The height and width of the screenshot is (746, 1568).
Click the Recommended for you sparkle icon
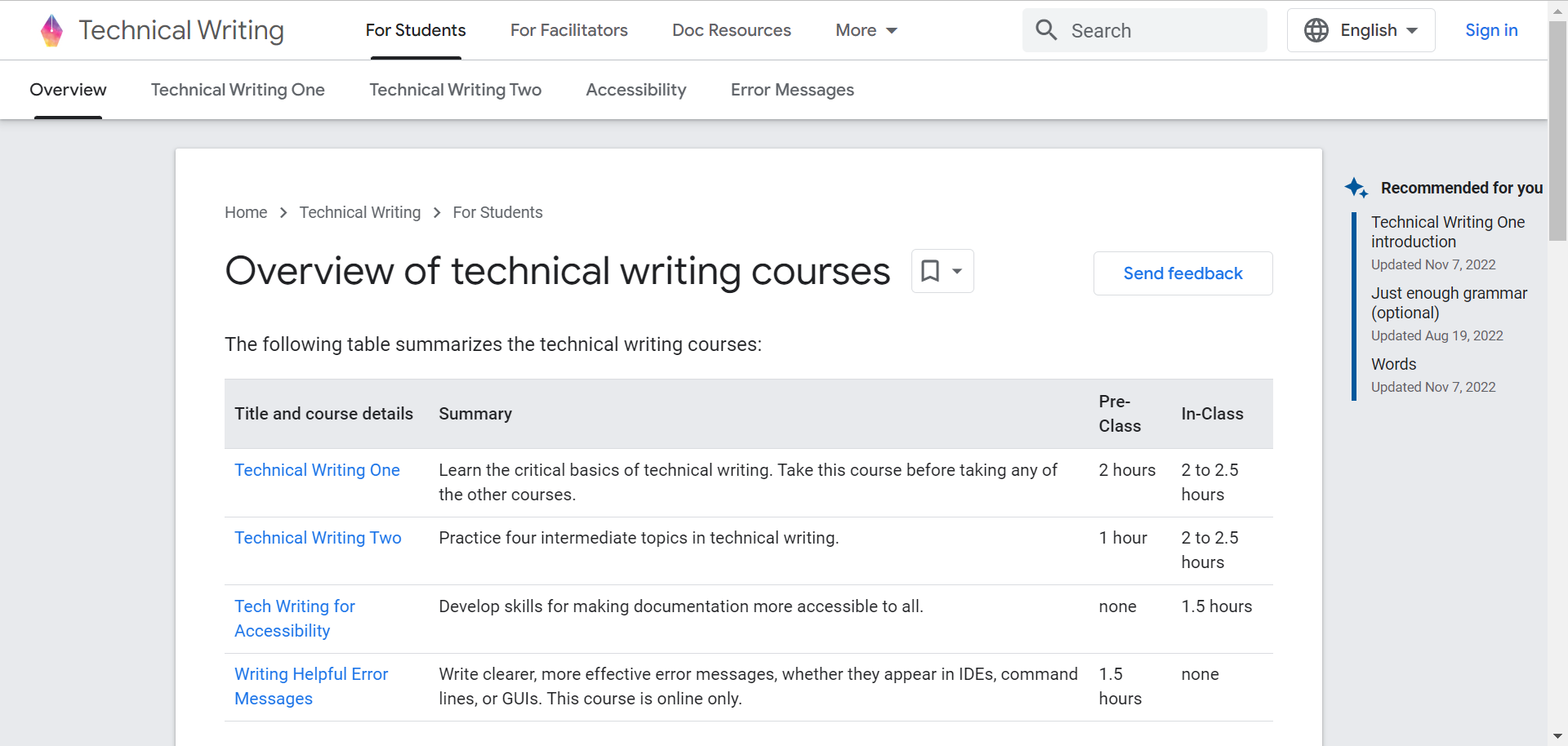tap(1356, 188)
